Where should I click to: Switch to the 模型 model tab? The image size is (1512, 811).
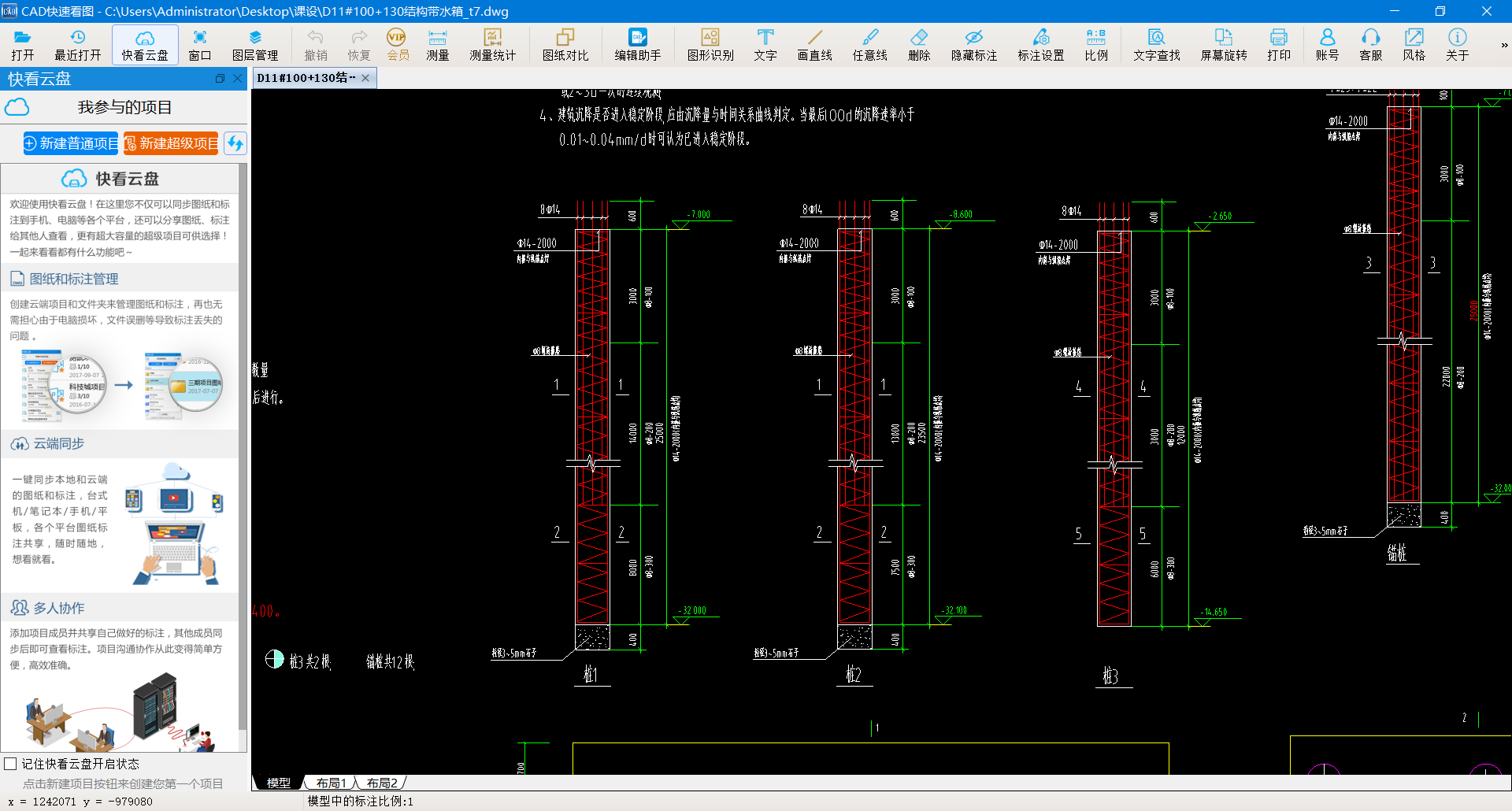278,783
